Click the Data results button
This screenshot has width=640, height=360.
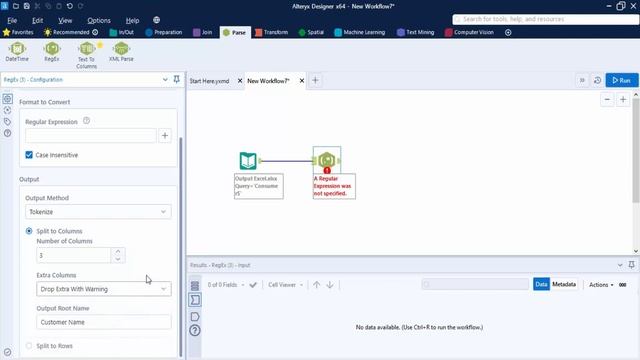(x=541, y=284)
